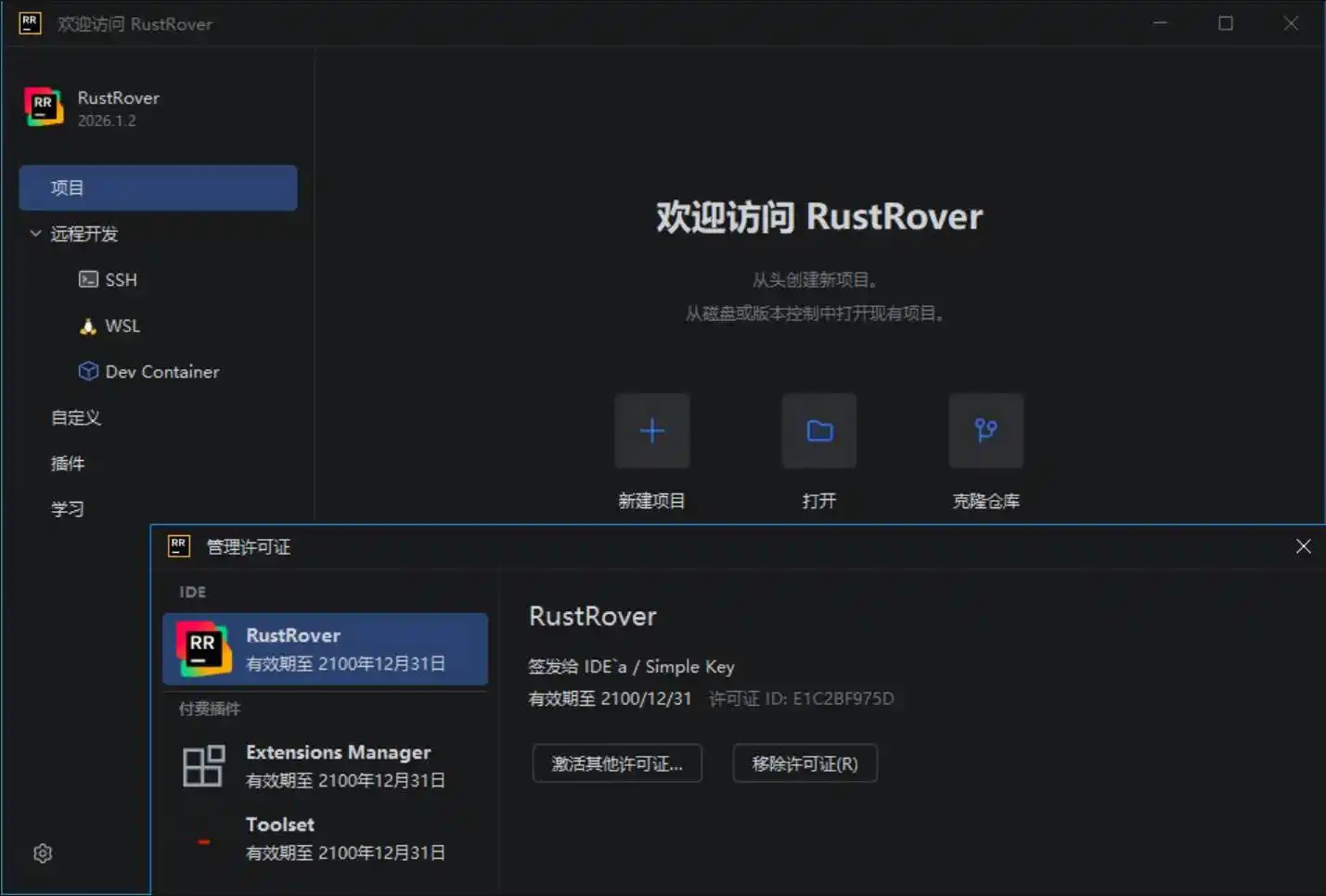1326x896 pixels.
Task: Select the Toolset license entry
Action: (x=325, y=838)
